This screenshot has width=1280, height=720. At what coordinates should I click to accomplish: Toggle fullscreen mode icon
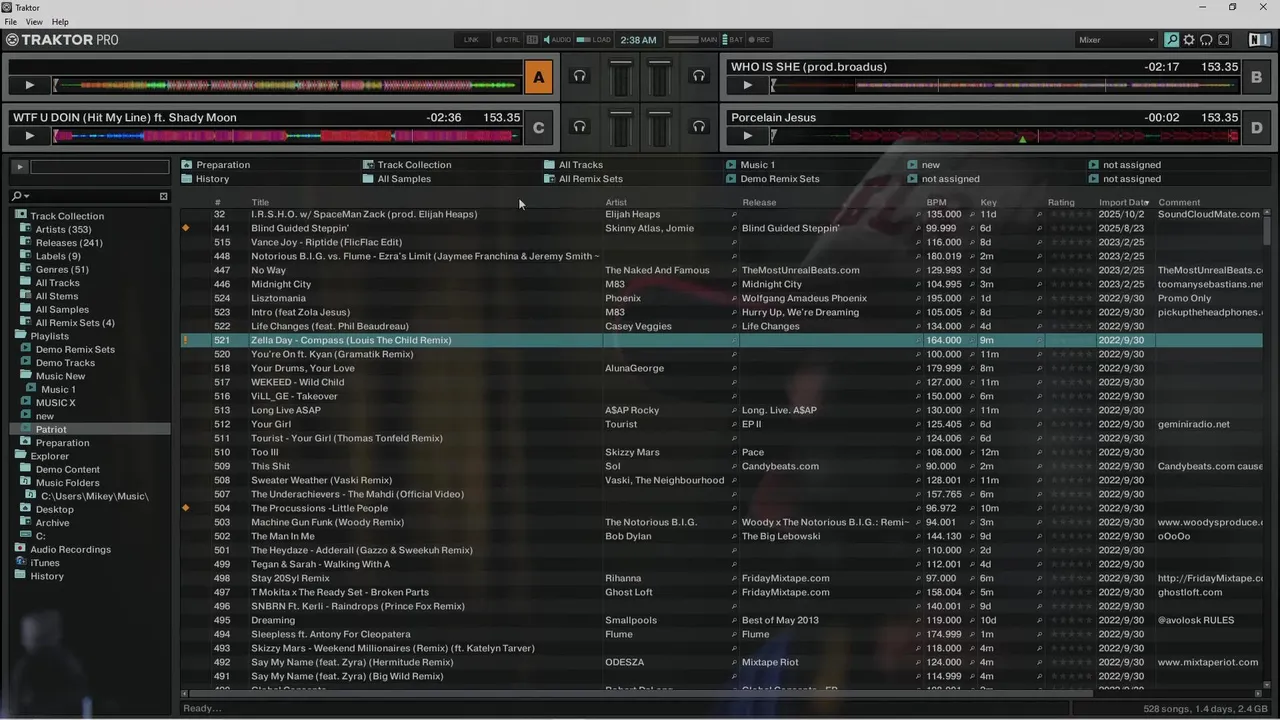(1224, 40)
